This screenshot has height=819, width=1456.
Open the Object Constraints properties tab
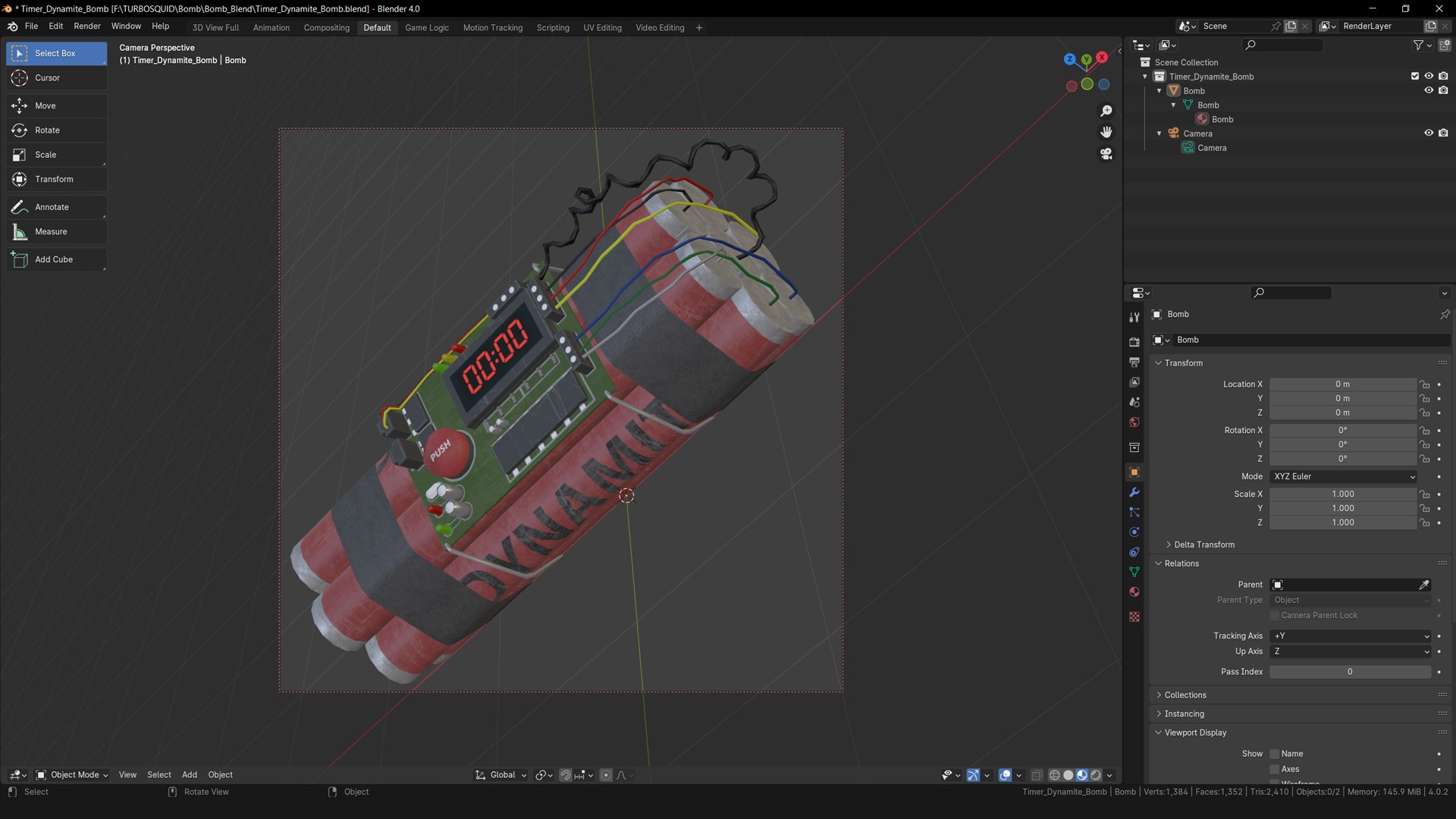point(1134,552)
